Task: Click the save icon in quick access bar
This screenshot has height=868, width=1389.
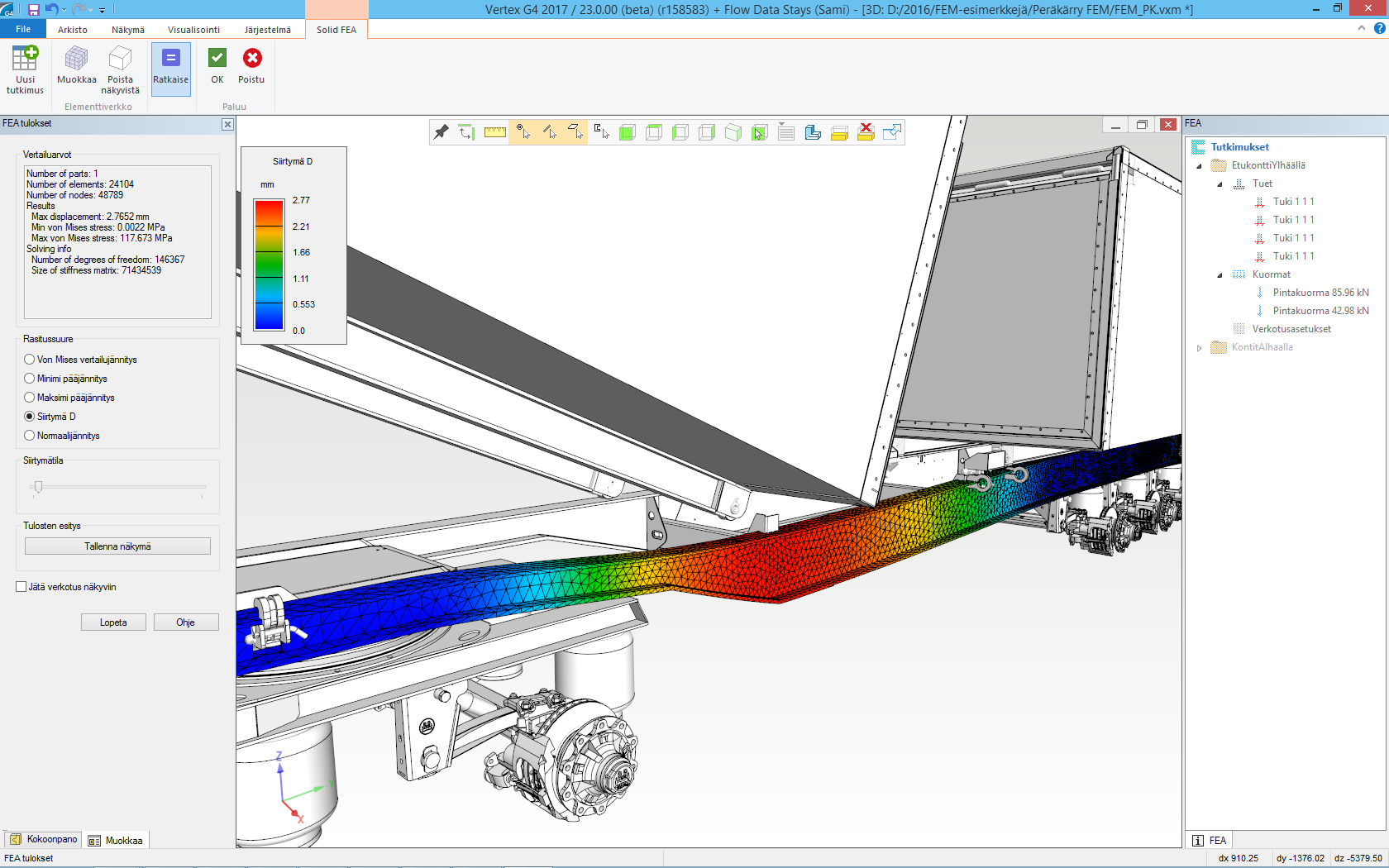Action: click(34, 9)
